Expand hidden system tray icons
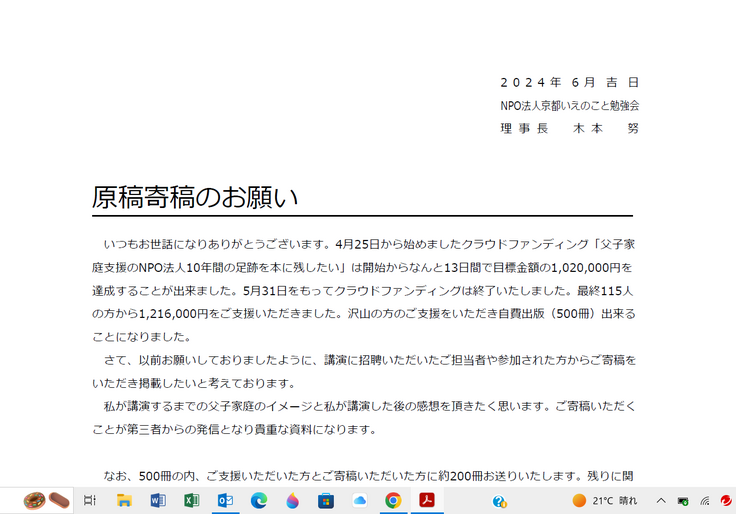 [x=660, y=500]
